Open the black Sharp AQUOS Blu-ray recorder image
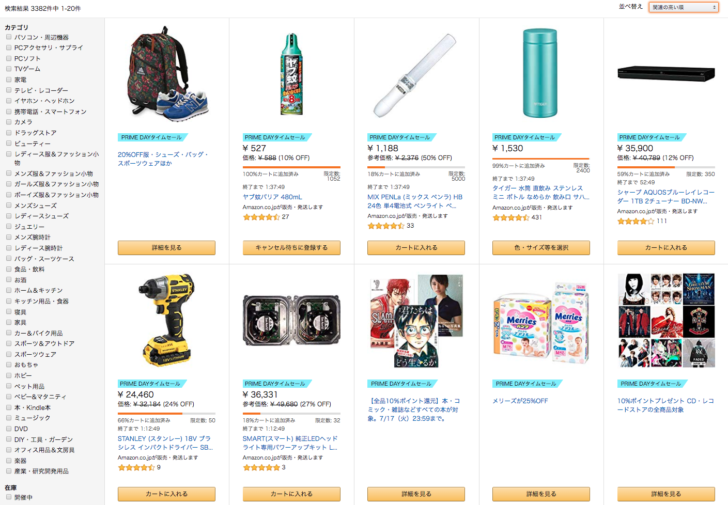Image resolution: width=728 pixels, height=505 pixels. tap(666, 74)
